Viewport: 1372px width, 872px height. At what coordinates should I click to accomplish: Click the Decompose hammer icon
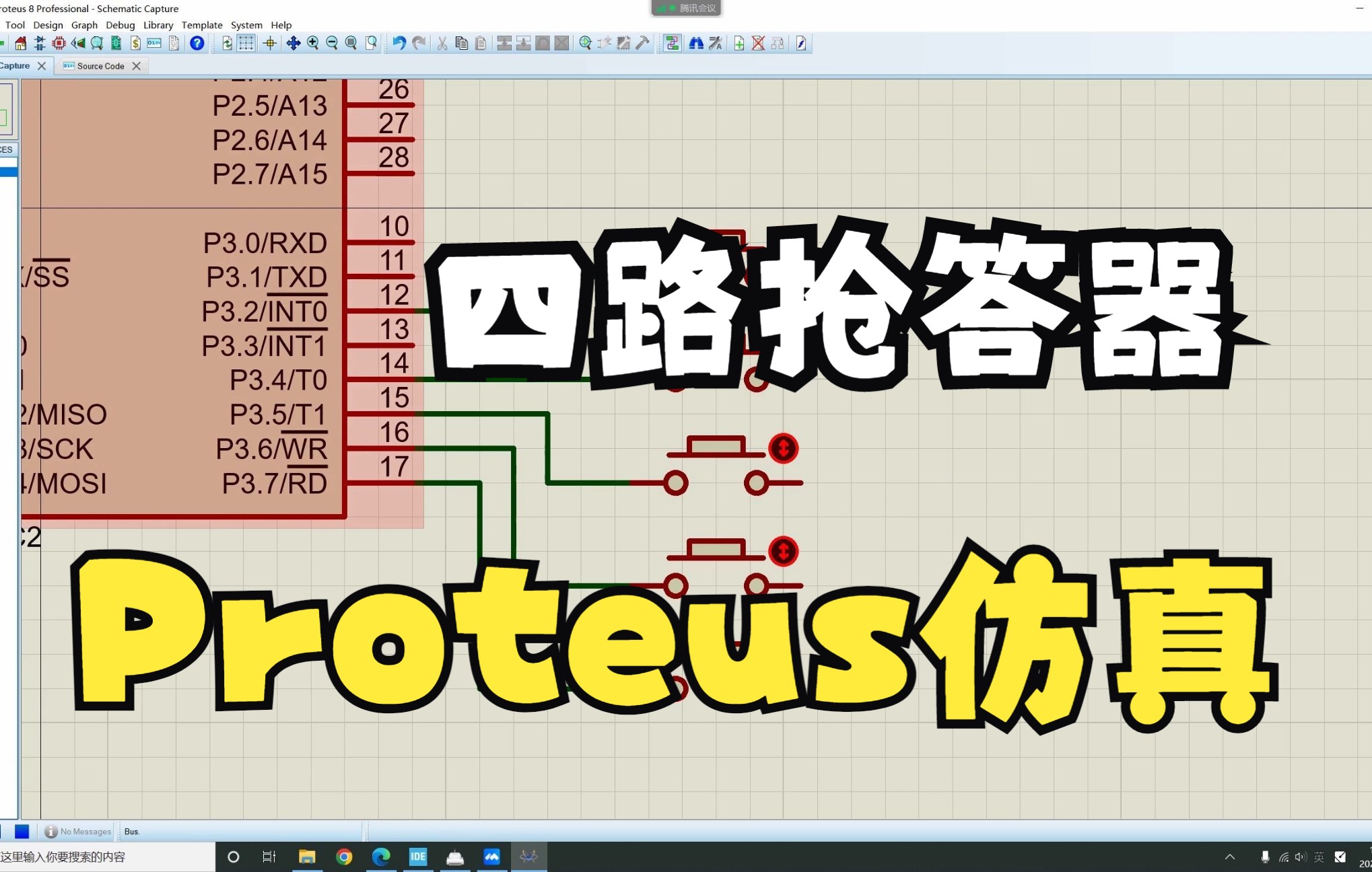(x=643, y=44)
